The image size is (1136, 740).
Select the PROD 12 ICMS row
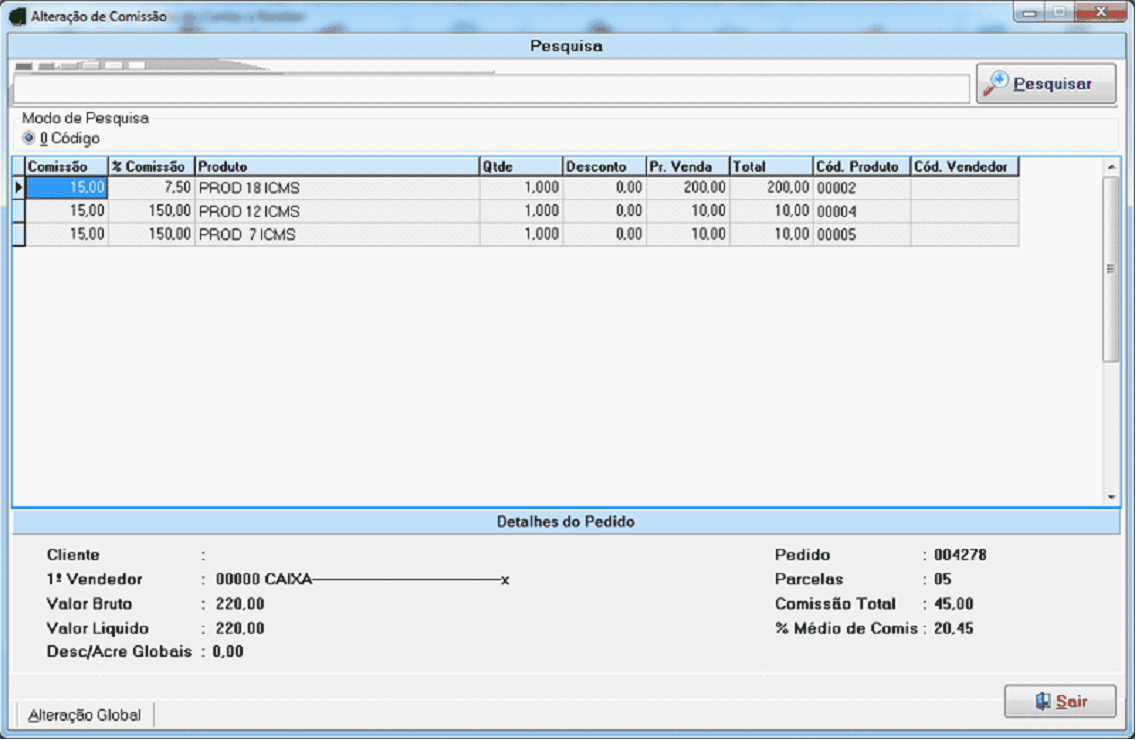tap(336, 211)
